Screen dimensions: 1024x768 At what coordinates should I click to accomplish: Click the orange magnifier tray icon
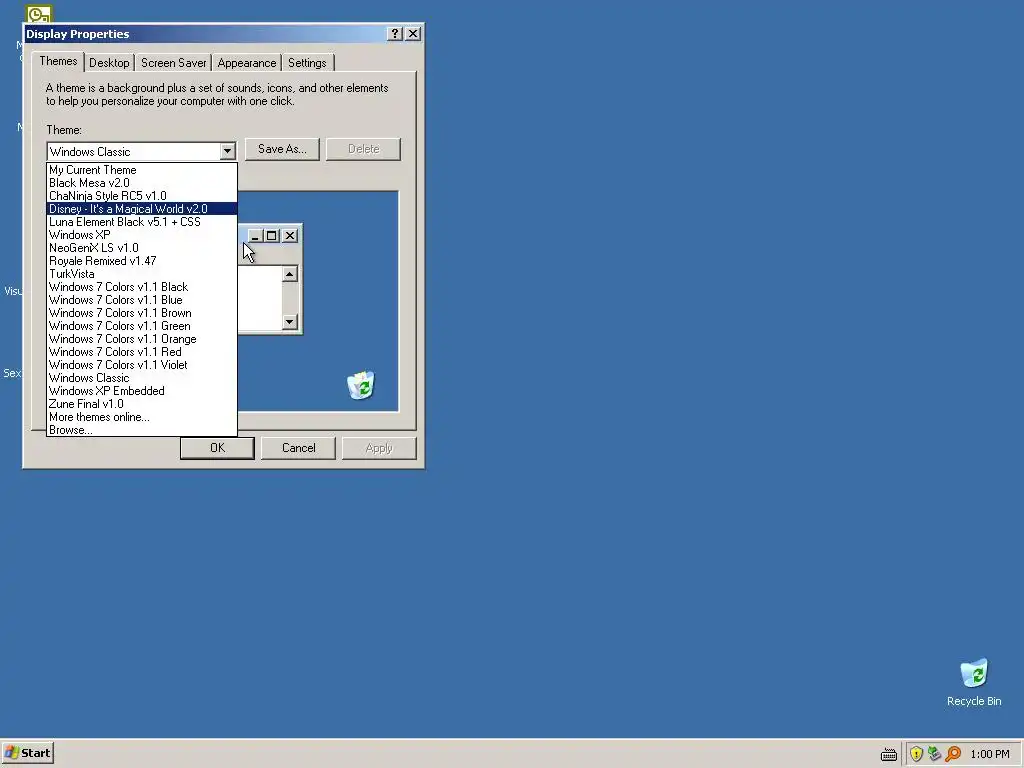(953, 754)
